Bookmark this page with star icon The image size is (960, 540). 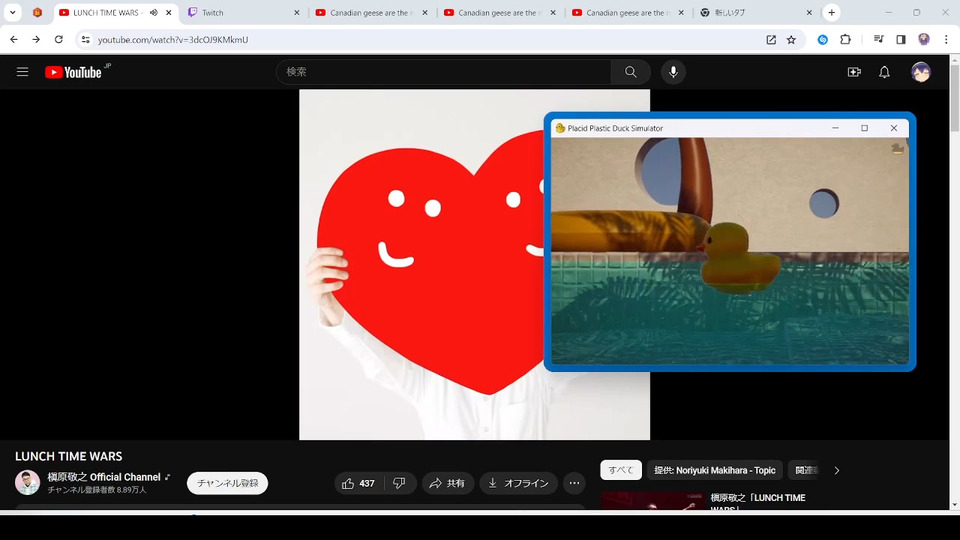coord(791,39)
